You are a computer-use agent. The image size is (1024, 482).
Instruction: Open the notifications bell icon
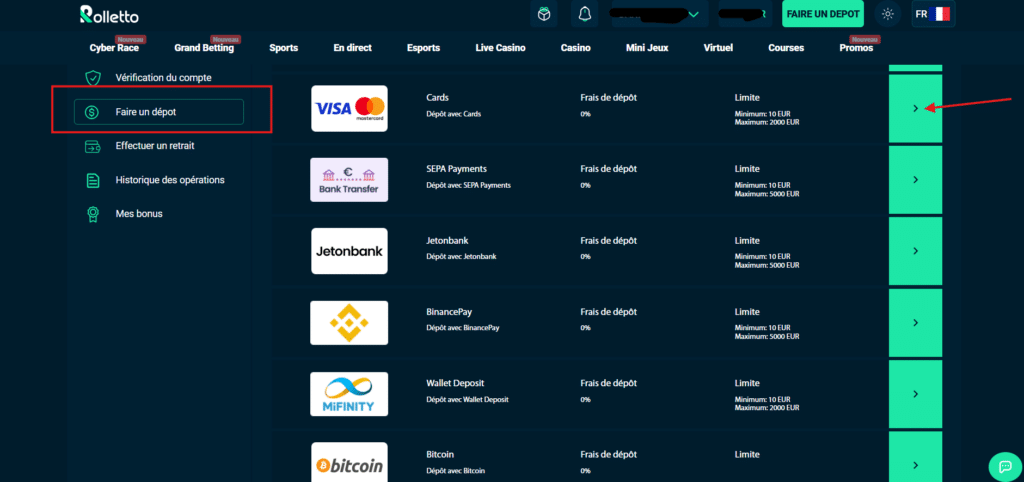(584, 14)
